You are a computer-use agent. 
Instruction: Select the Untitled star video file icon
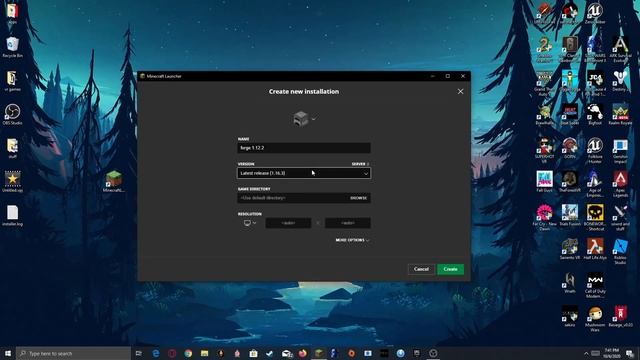(13, 181)
